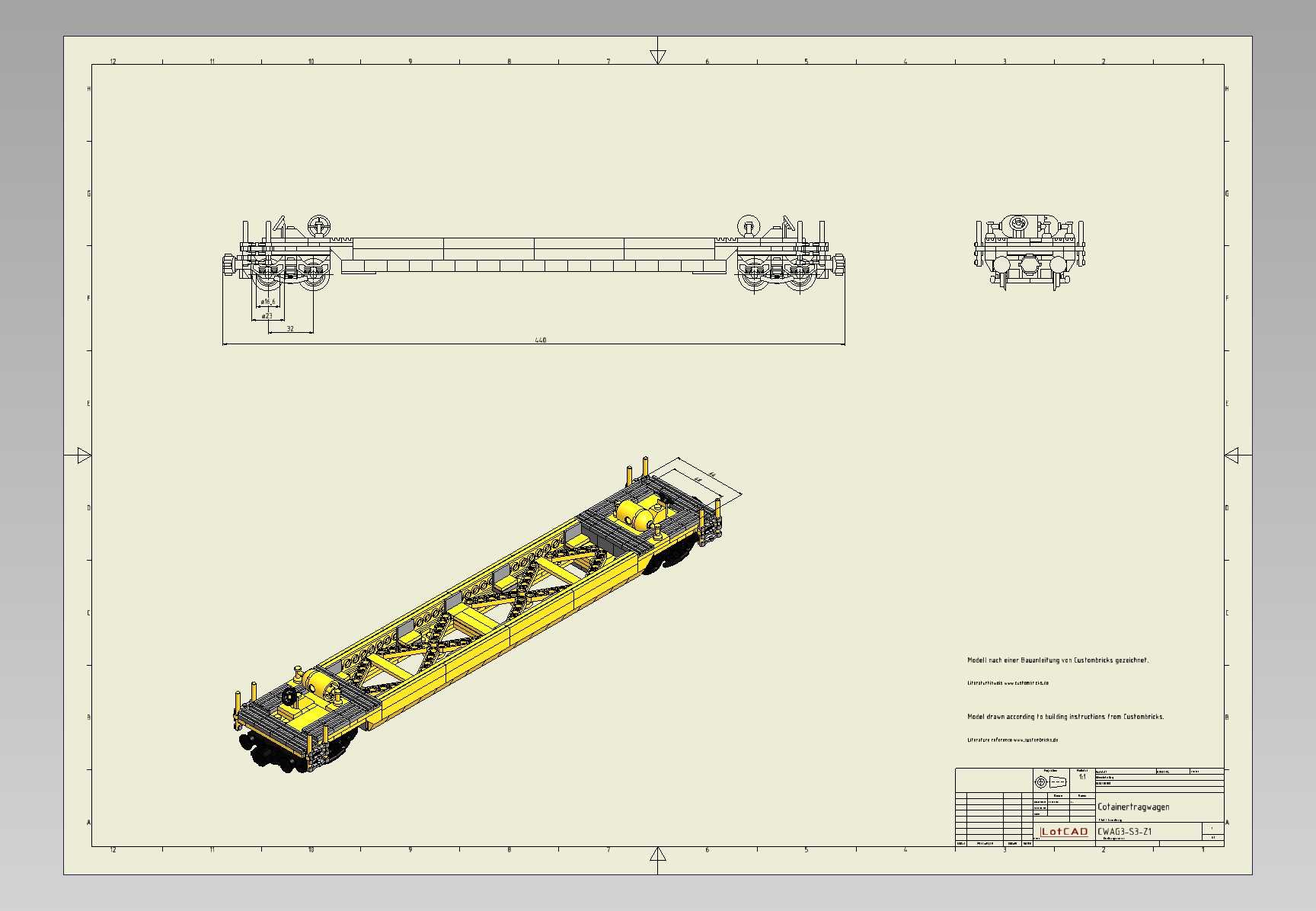Click the 1:1 scale value

tap(1082, 777)
